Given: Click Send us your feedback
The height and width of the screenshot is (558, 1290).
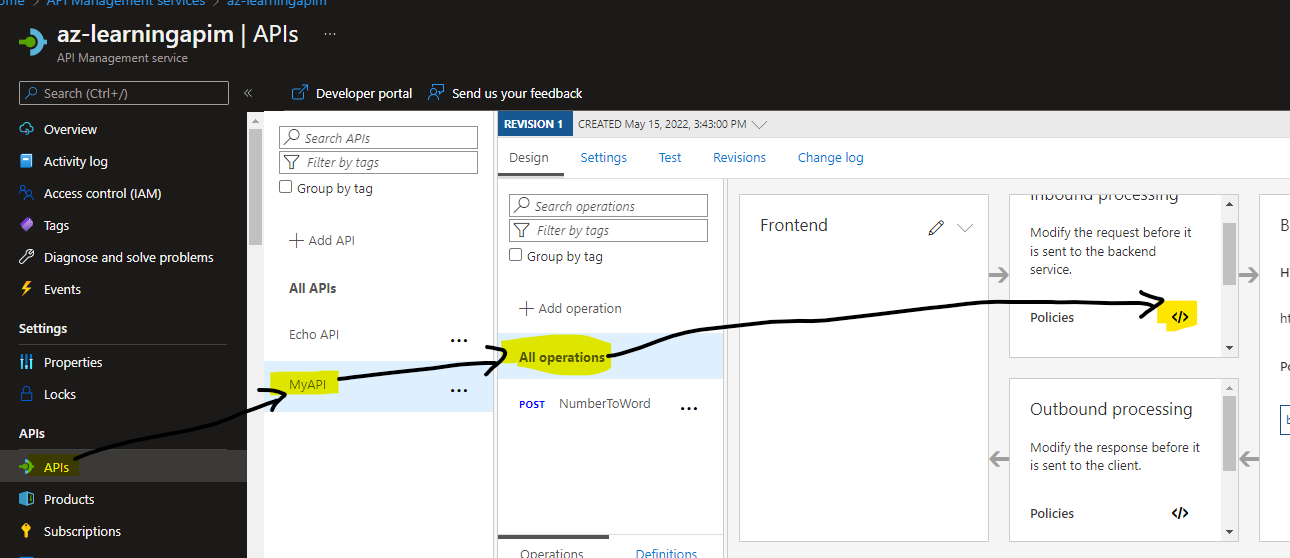Looking at the screenshot, I should [505, 93].
